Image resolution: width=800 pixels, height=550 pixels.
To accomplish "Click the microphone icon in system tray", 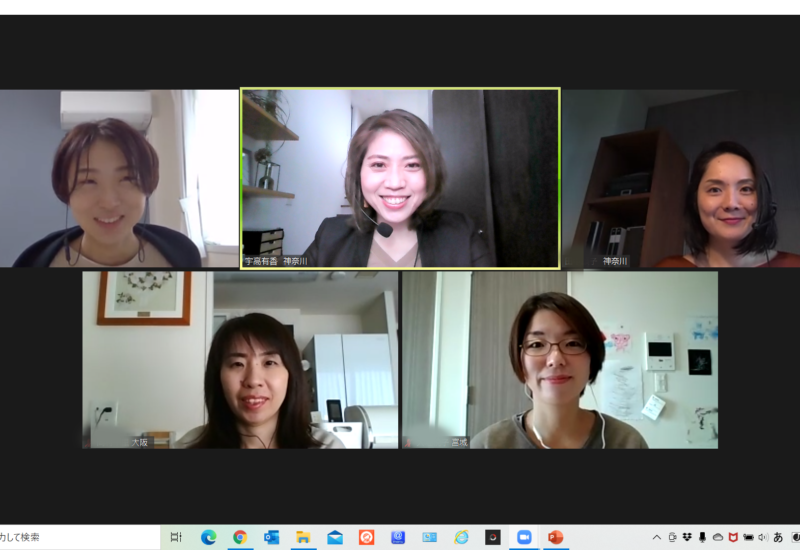I will coord(702,537).
